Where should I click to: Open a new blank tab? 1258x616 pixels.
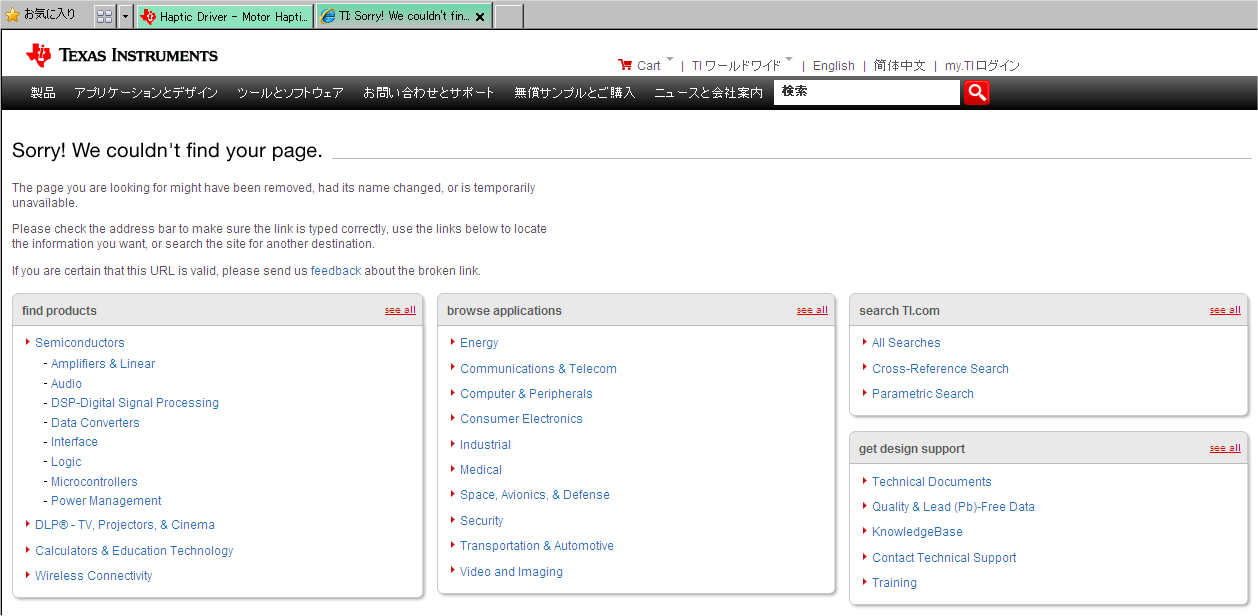click(x=508, y=16)
